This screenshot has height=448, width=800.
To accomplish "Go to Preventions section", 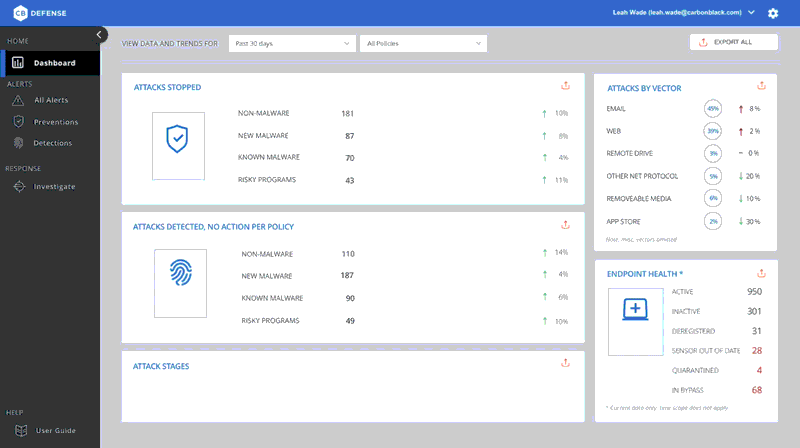I will [55, 122].
